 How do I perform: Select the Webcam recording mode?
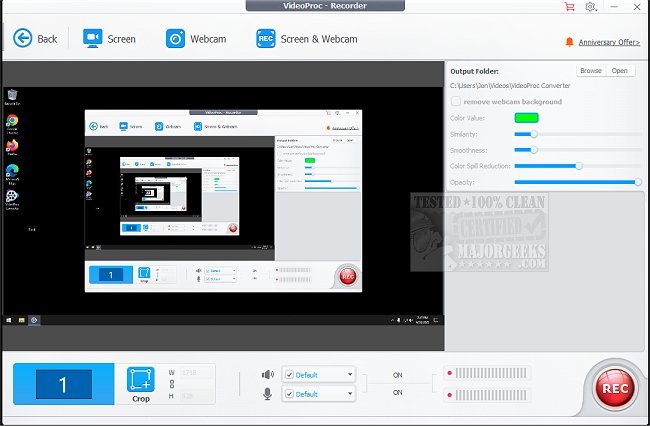[196, 39]
